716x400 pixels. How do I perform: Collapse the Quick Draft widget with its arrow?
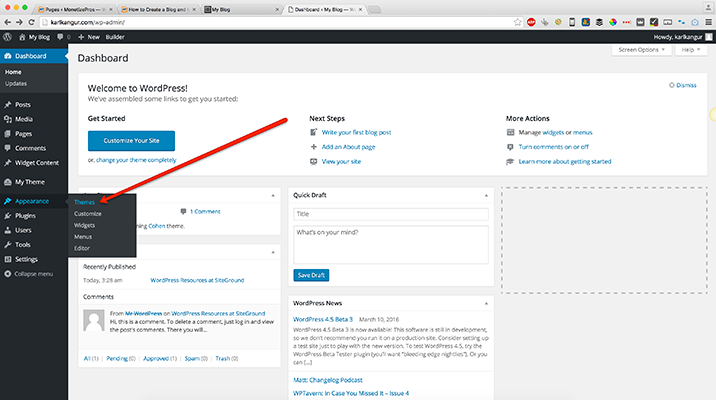coord(485,195)
